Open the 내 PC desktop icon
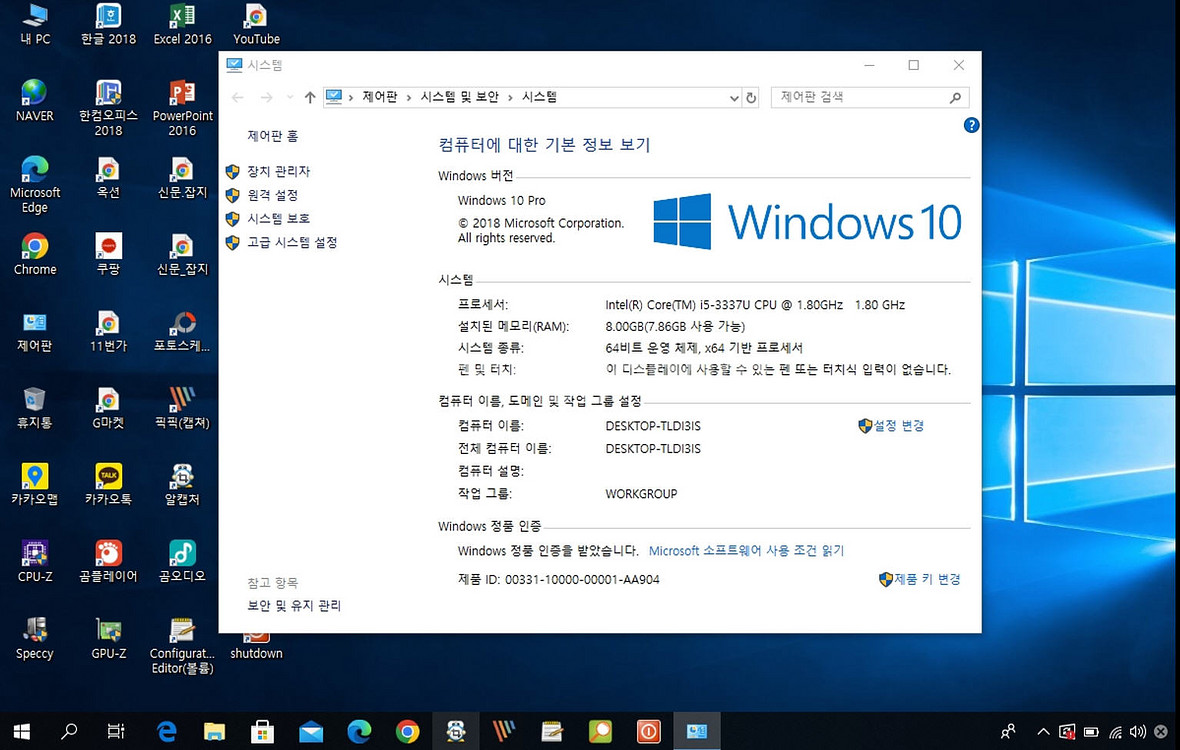This screenshot has height=750, width=1180. [35, 25]
